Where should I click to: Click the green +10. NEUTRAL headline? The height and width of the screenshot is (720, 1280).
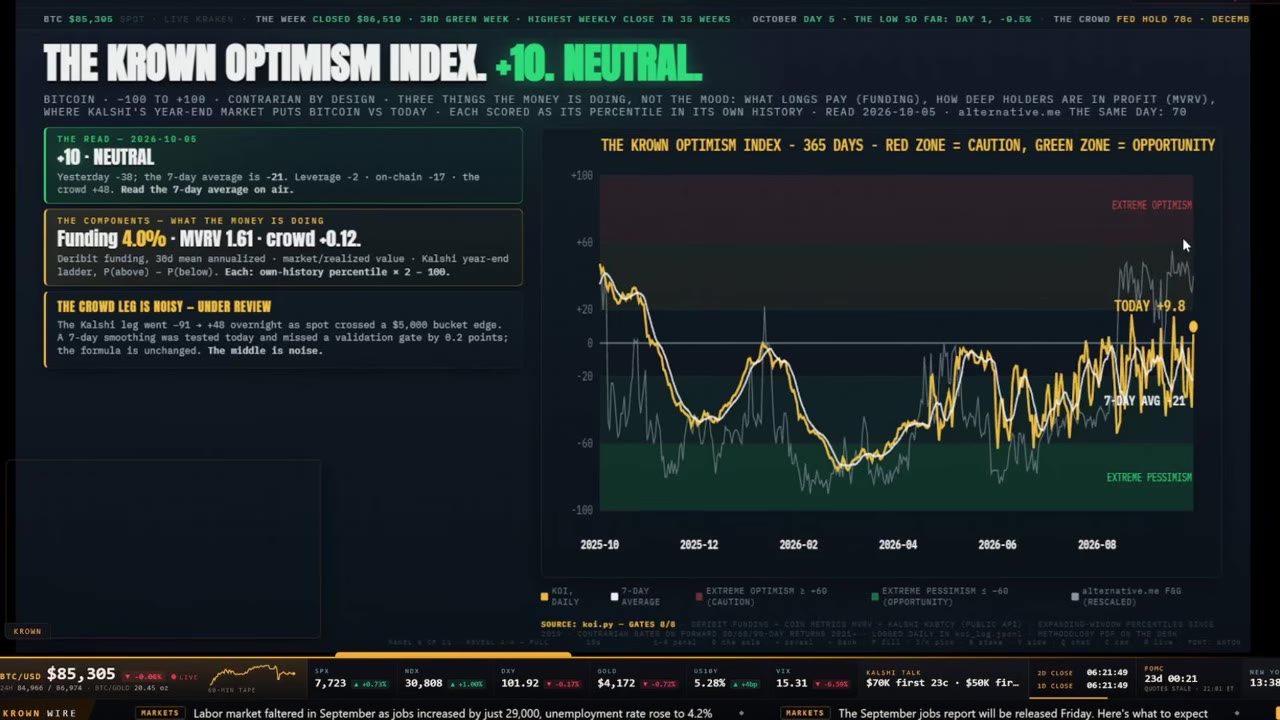click(598, 64)
